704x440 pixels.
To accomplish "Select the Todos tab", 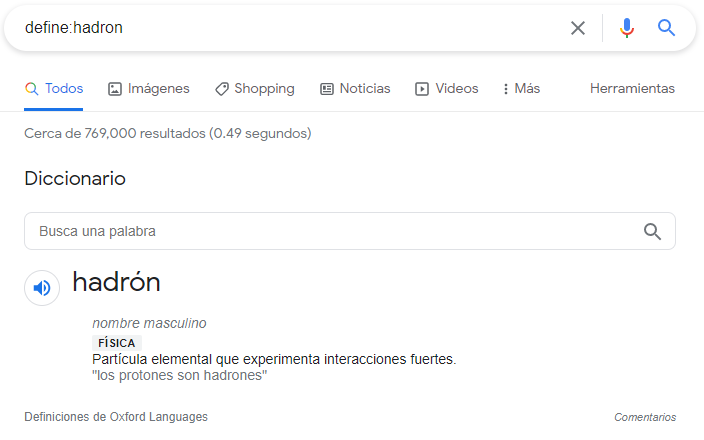I will click(53, 88).
